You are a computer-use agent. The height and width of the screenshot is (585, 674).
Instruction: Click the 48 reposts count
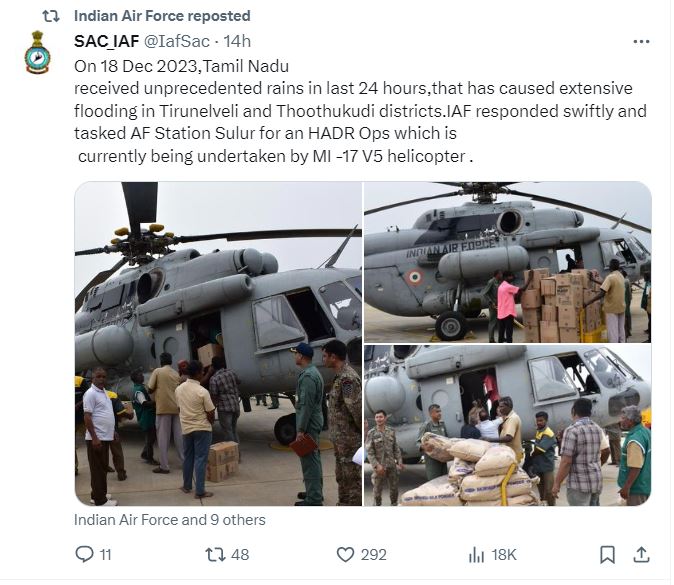point(239,554)
